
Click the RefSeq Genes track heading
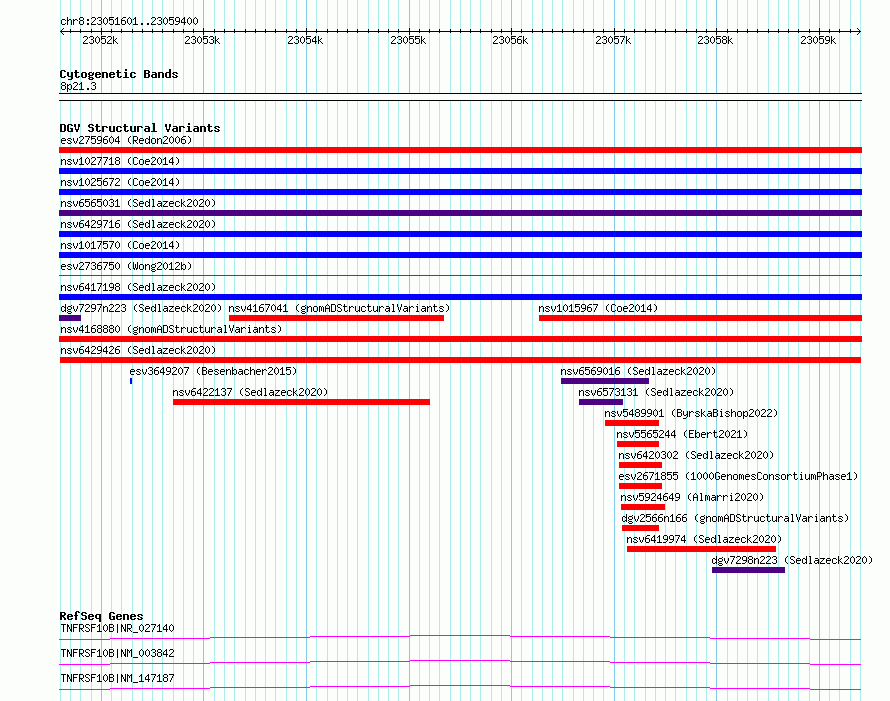pyautogui.click(x=101, y=616)
